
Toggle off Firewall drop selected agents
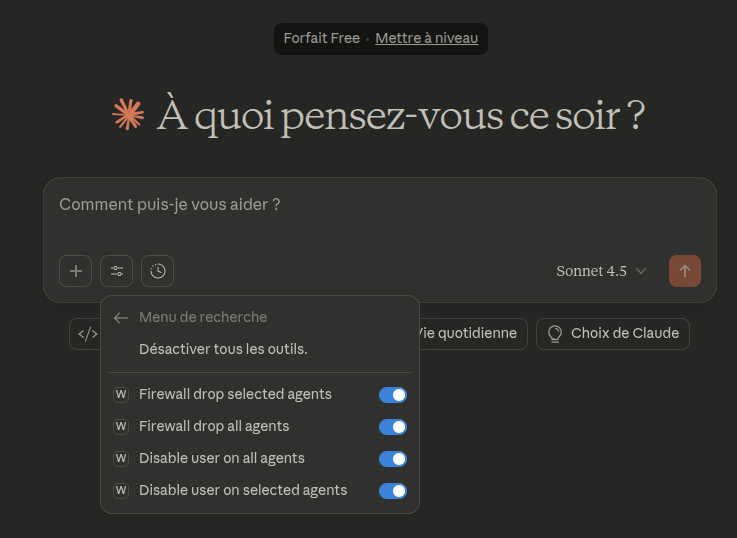click(x=393, y=395)
